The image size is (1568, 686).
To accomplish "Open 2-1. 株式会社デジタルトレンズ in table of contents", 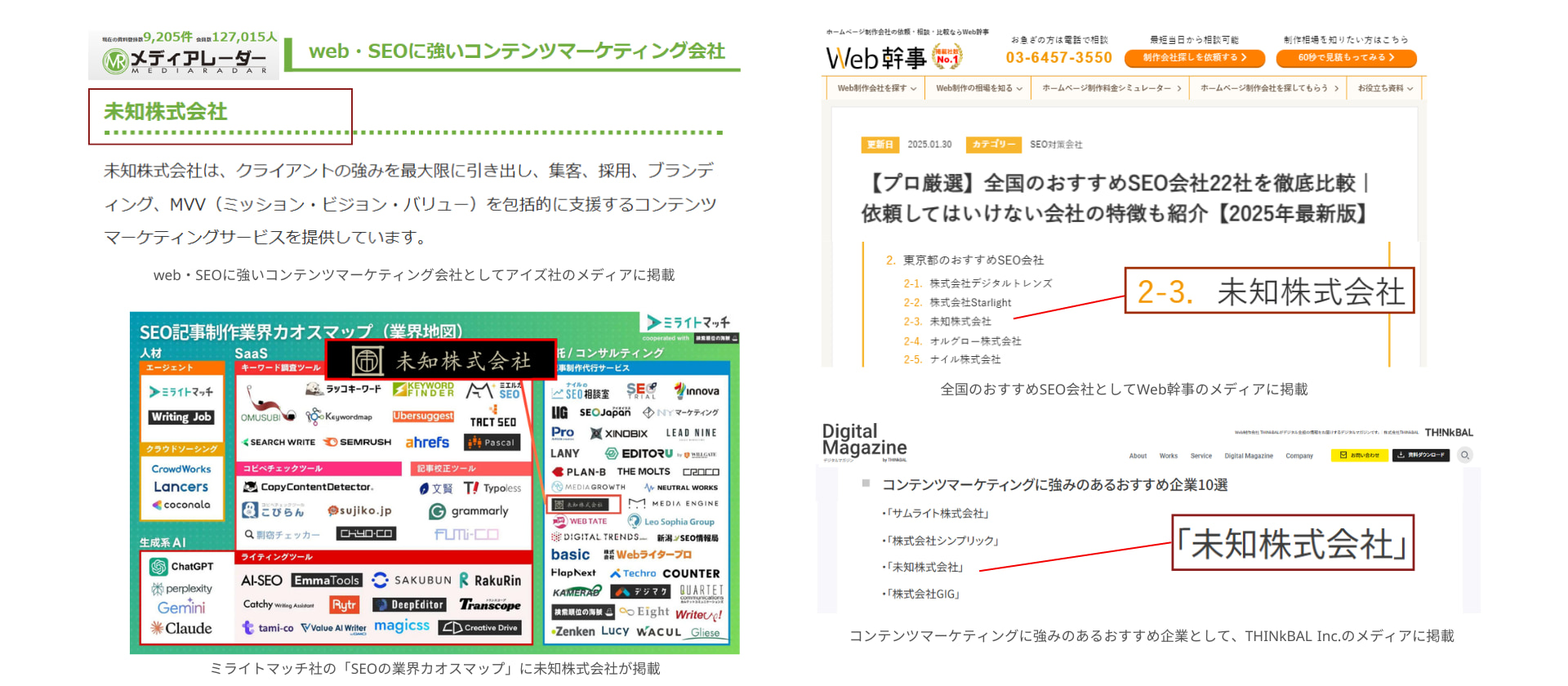I will tap(978, 283).
